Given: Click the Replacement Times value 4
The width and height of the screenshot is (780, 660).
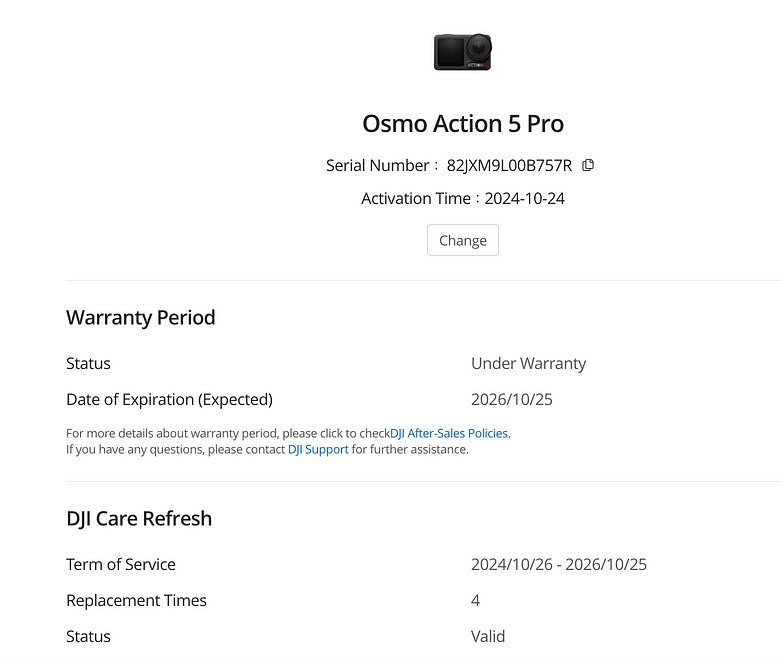Looking at the screenshot, I should tap(476, 600).
